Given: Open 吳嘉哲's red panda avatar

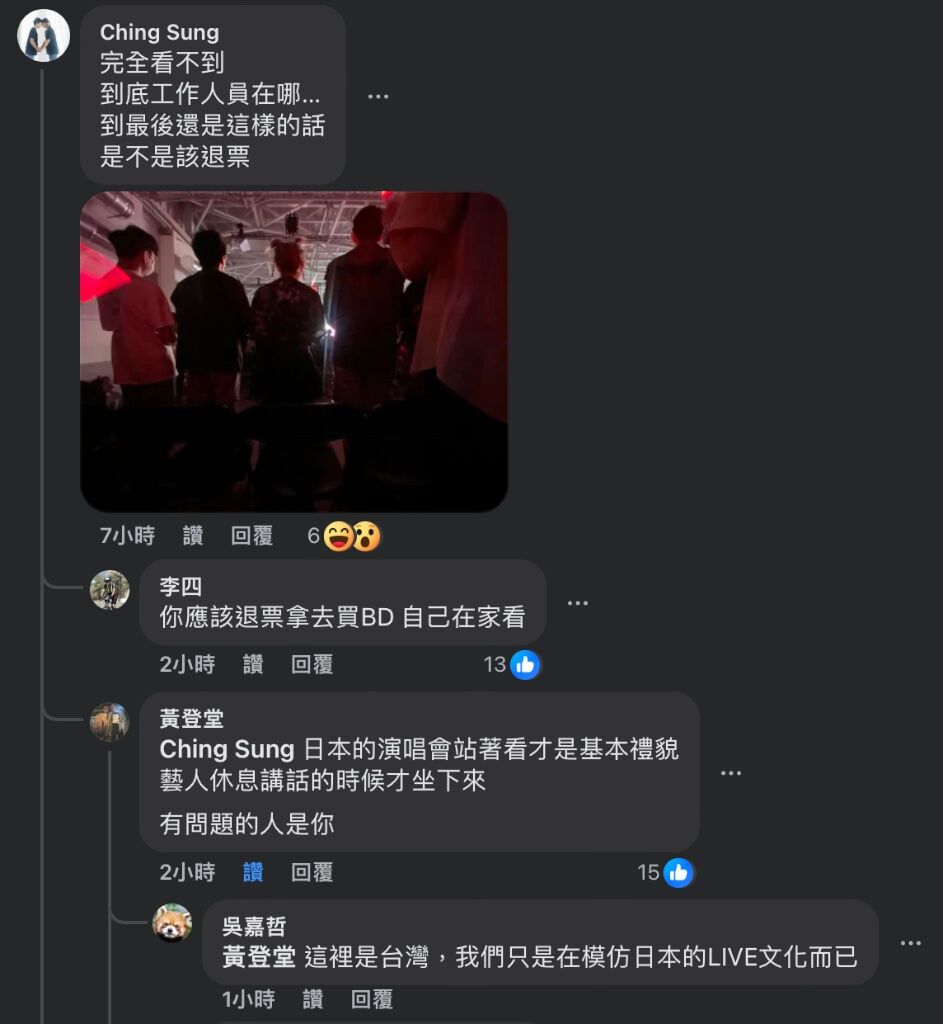Looking at the screenshot, I should (x=172, y=923).
